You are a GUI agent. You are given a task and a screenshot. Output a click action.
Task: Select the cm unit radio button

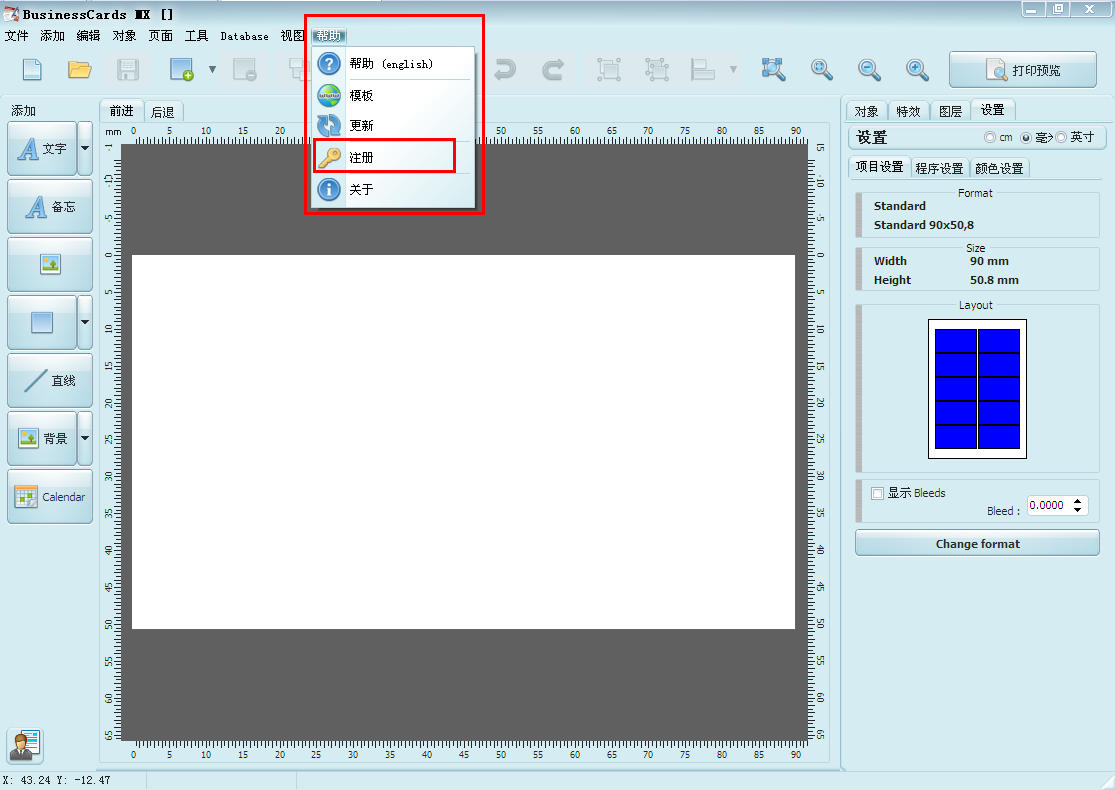coord(990,137)
